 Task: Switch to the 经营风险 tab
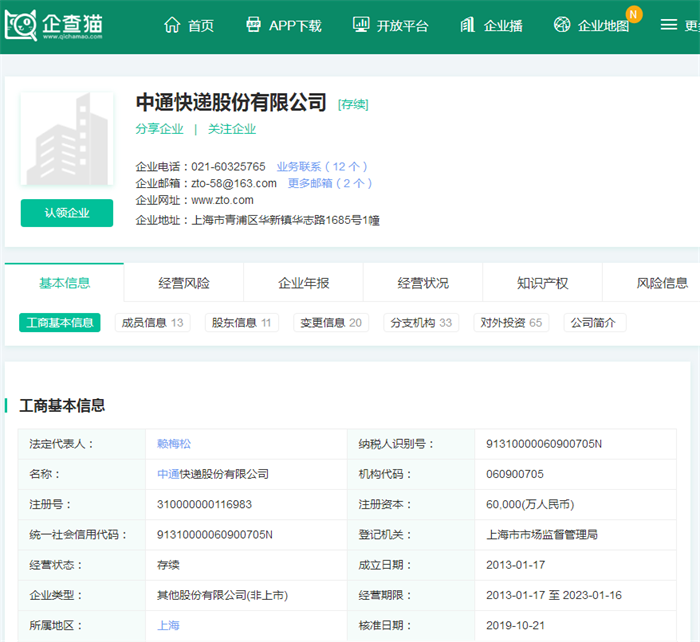(x=184, y=283)
